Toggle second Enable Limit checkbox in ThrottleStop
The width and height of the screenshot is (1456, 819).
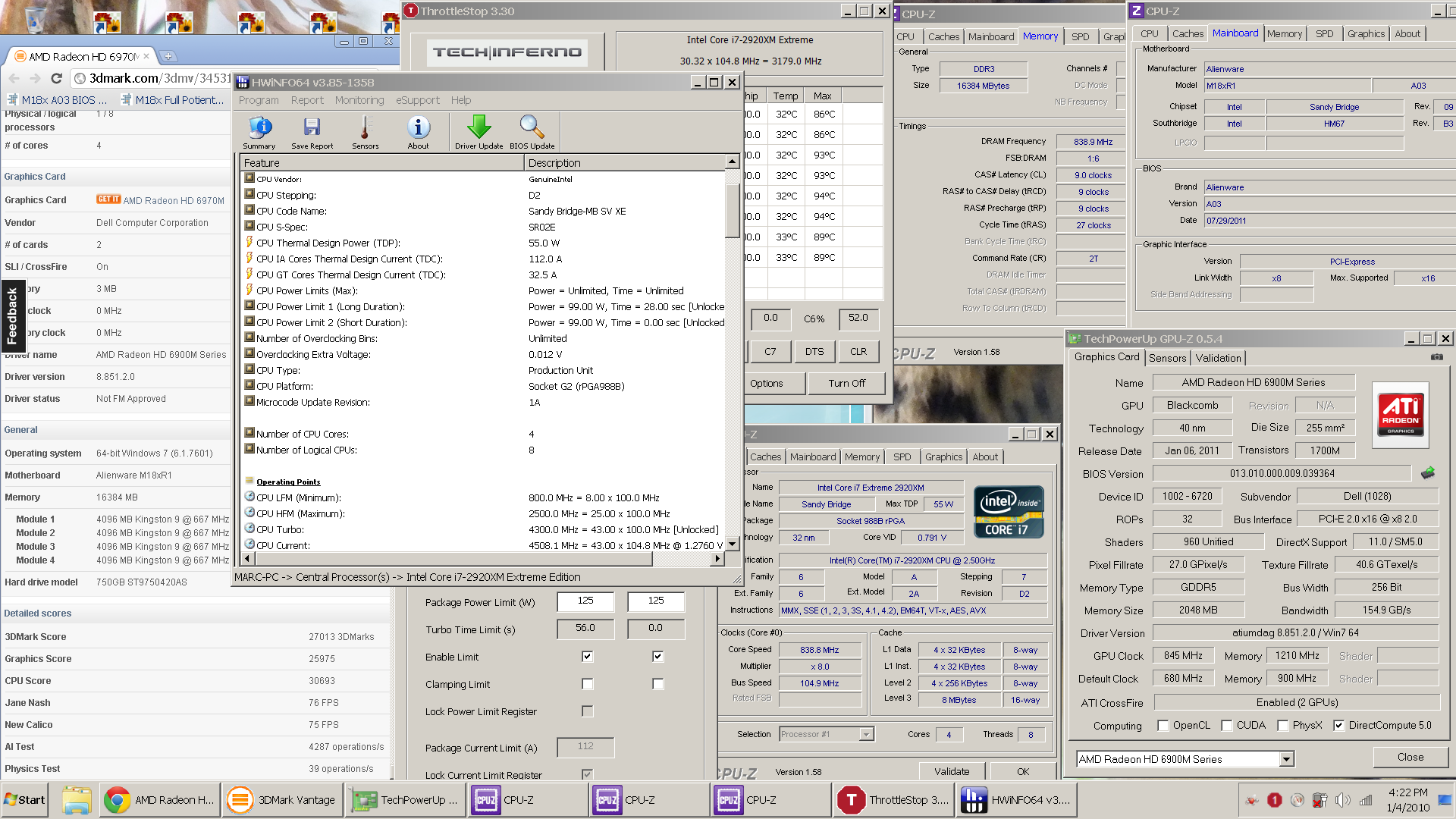[657, 657]
